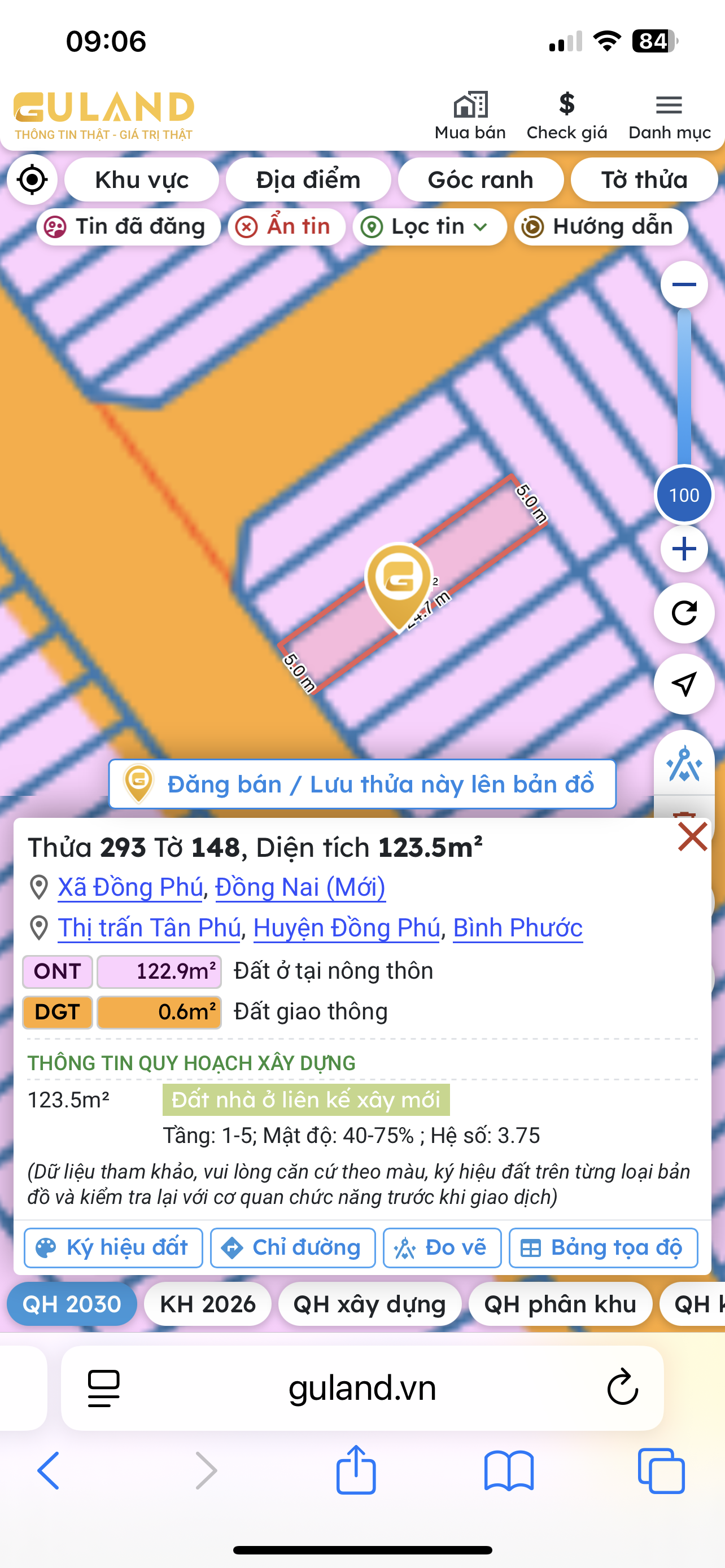
Task: Click Đo vẽ measure button
Action: (x=442, y=1248)
